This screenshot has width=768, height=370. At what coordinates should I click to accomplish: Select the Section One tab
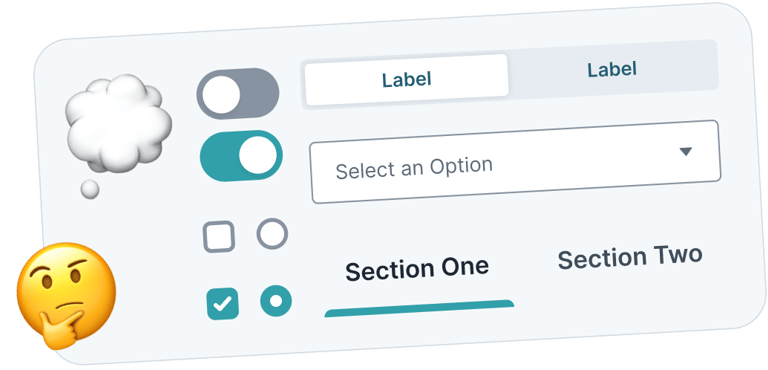[417, 269]
